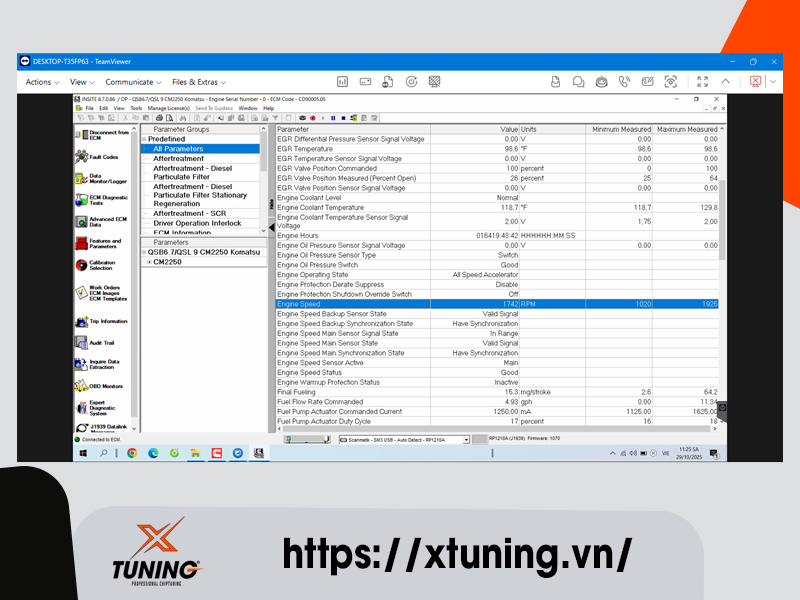This screenshot has width=800, height=600.
Task: Open the datalink adapter dropdown in status bar
Action: (466, 439)
